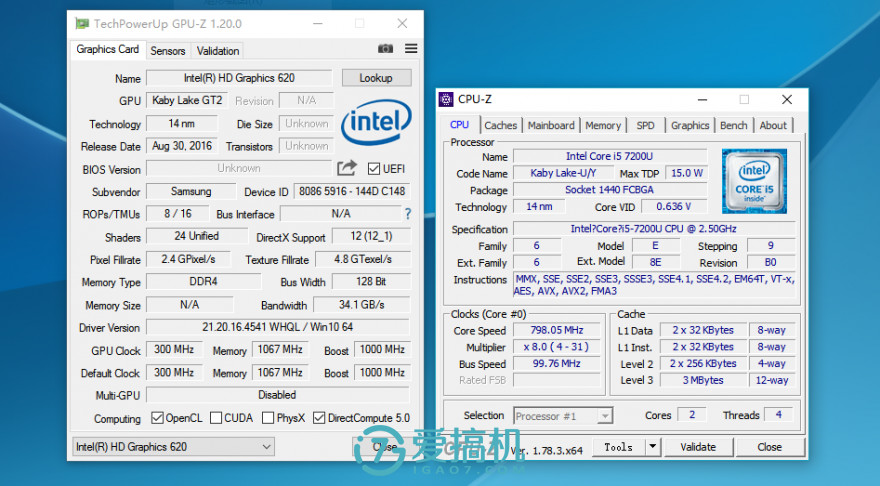The image size is (880, 486).
Task: Select the Graphics Card tab
Action: coord(107,49)
